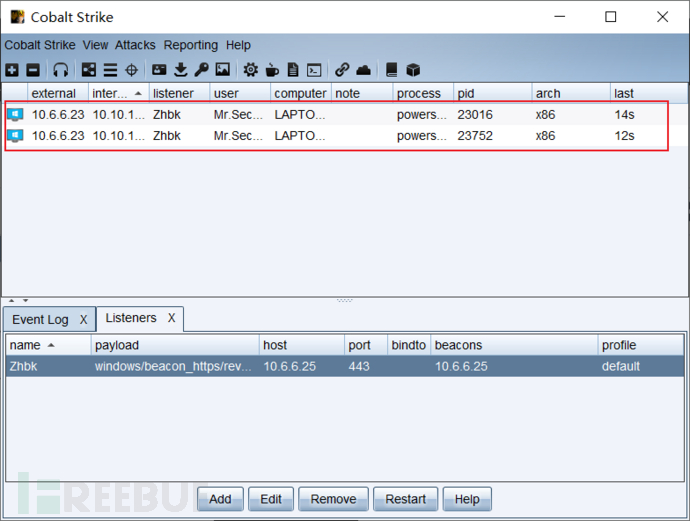Image resolution: width=690 pixels, height=521 pixels.
Task: Switch to Target Table crosshair icon
Action: point(132,70)
